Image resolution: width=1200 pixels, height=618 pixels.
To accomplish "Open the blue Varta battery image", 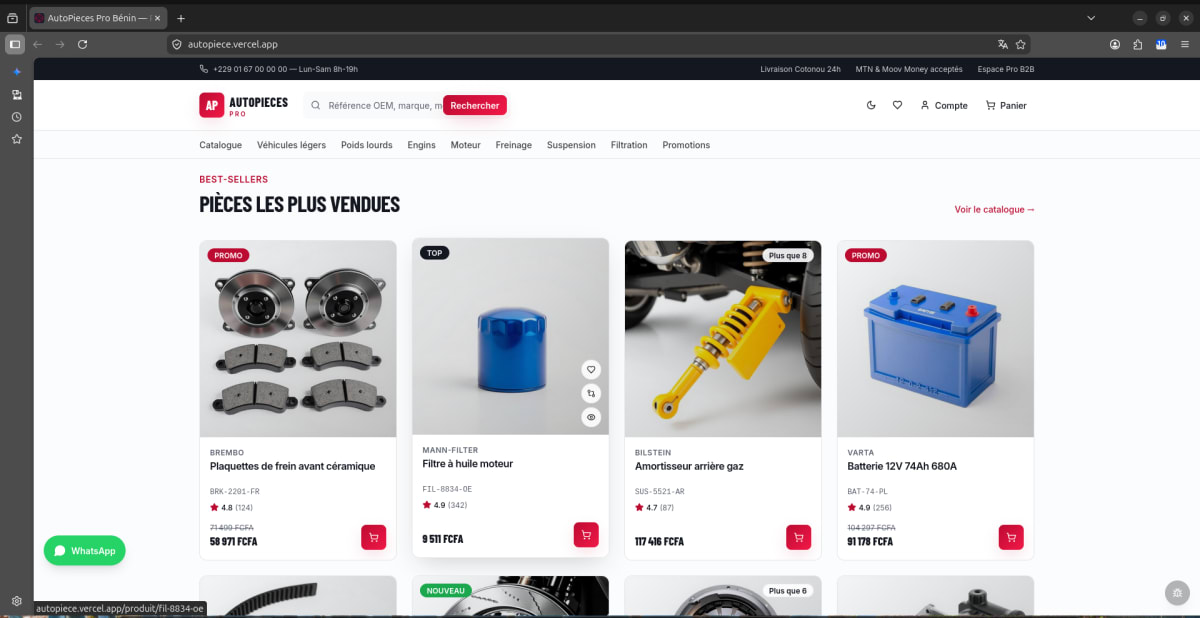I will click(x=935, y=338).
